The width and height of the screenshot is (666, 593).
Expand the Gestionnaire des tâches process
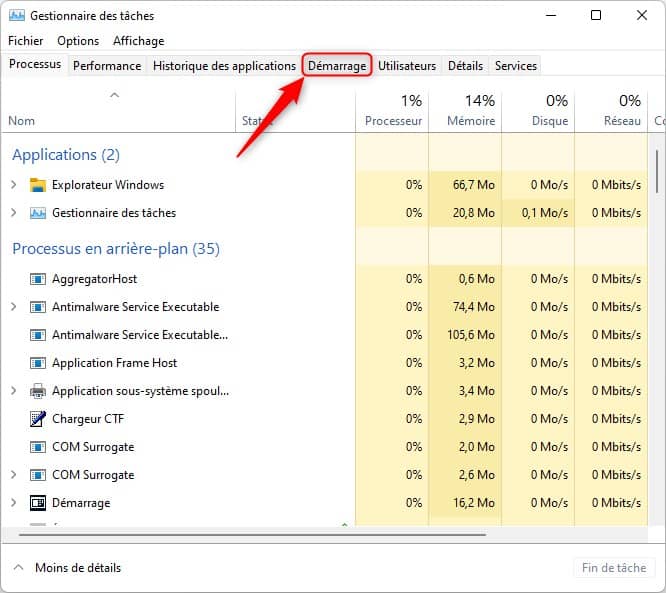pyautogui.click(x=14, y=213)
